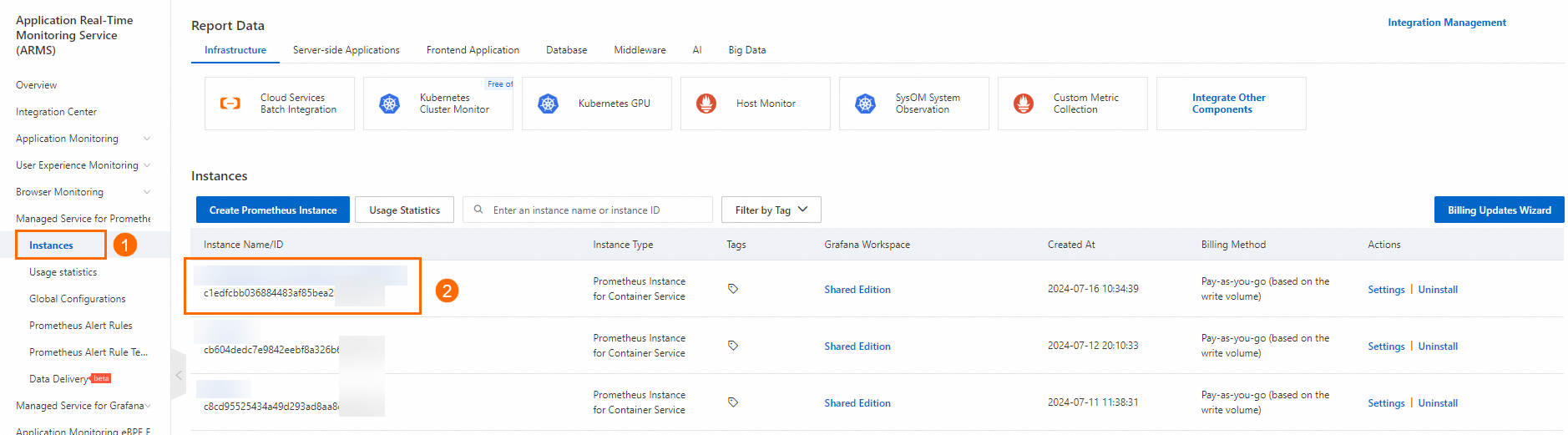Uninstall the instance created 2024-07-16
This screenshot has height=435, width=1568.
click(x=1438, y=290)
